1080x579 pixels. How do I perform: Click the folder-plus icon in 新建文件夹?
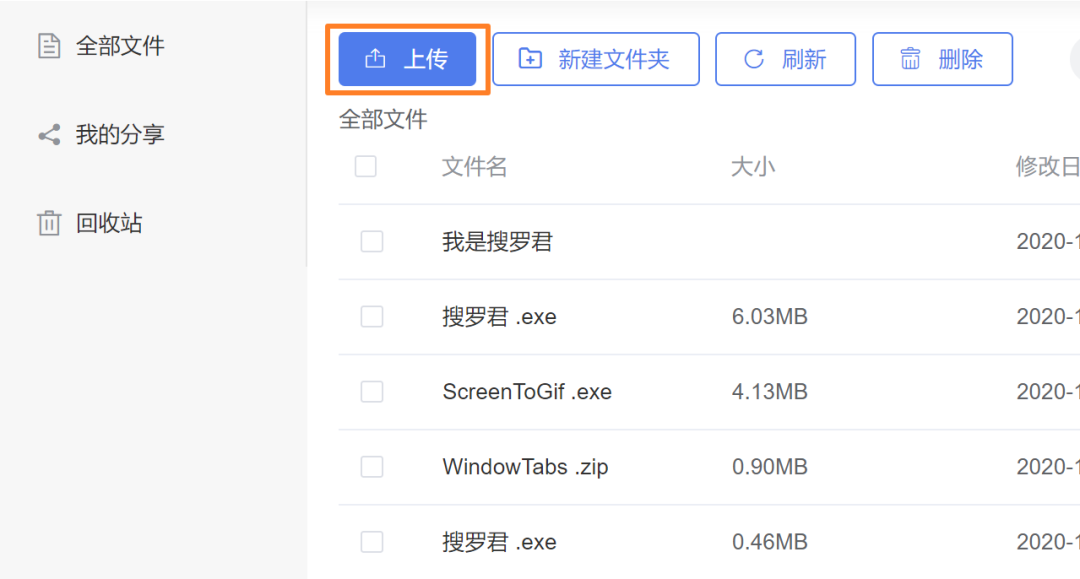(x=530, y=59)
